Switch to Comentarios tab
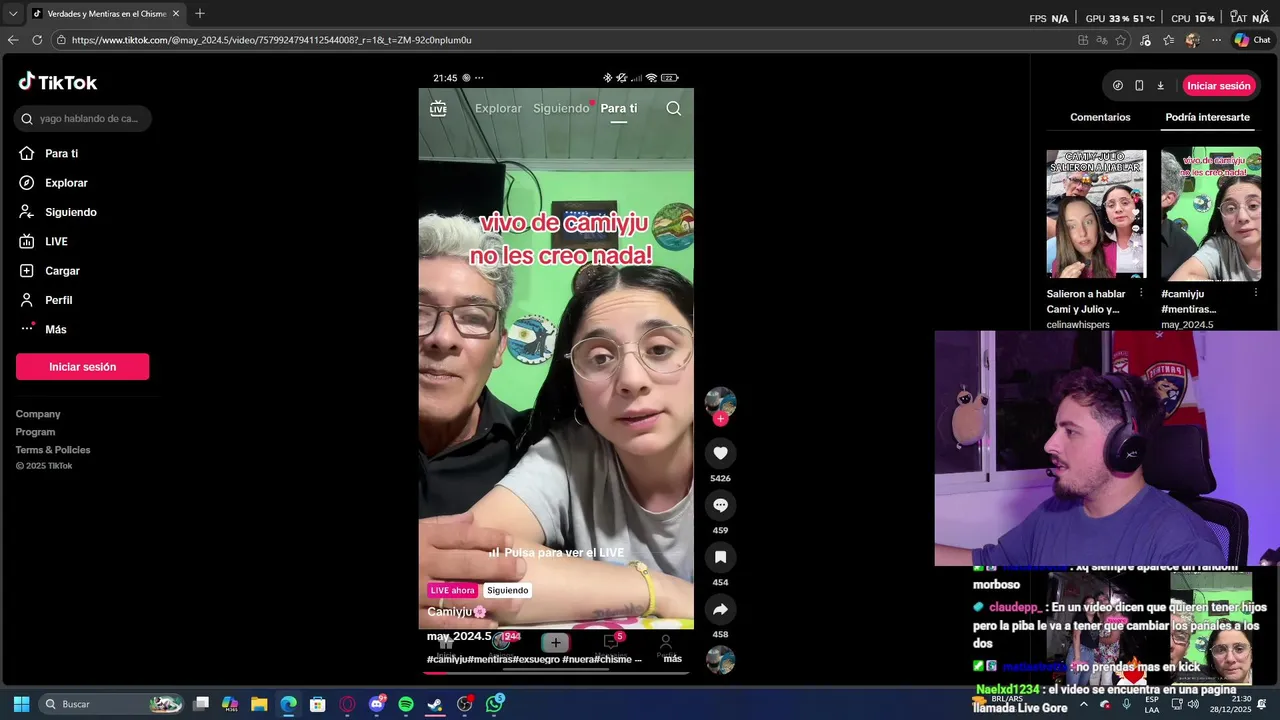1280x720 pixels. tap(1100, 117)
